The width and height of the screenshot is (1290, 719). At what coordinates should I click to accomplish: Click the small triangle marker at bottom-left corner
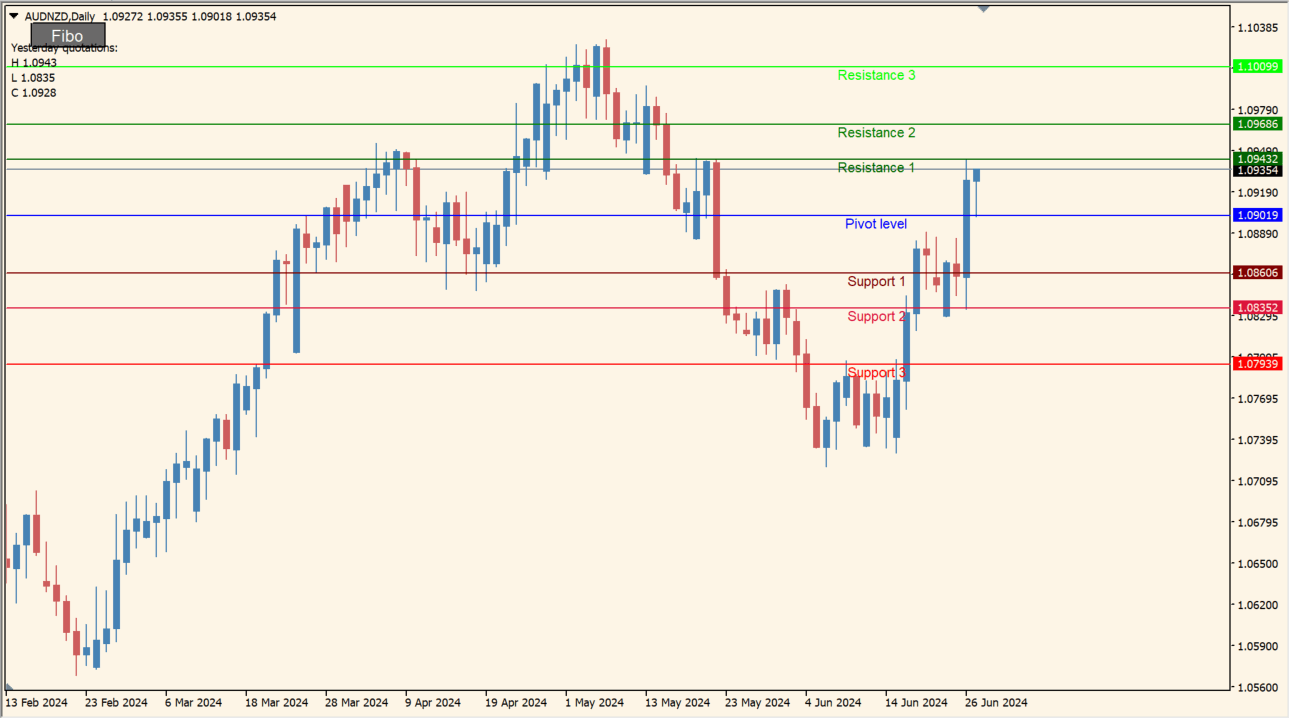9,686
